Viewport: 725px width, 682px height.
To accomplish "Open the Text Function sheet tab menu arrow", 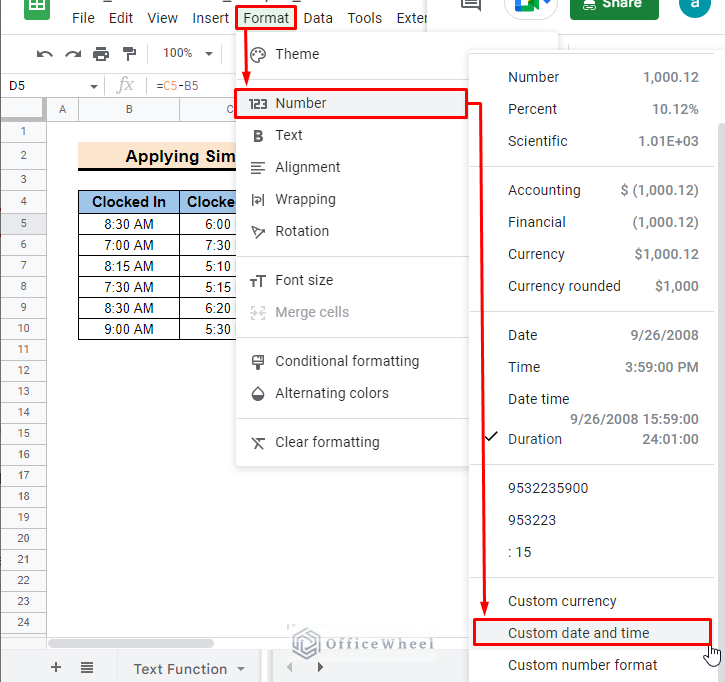I will [241, 669].
